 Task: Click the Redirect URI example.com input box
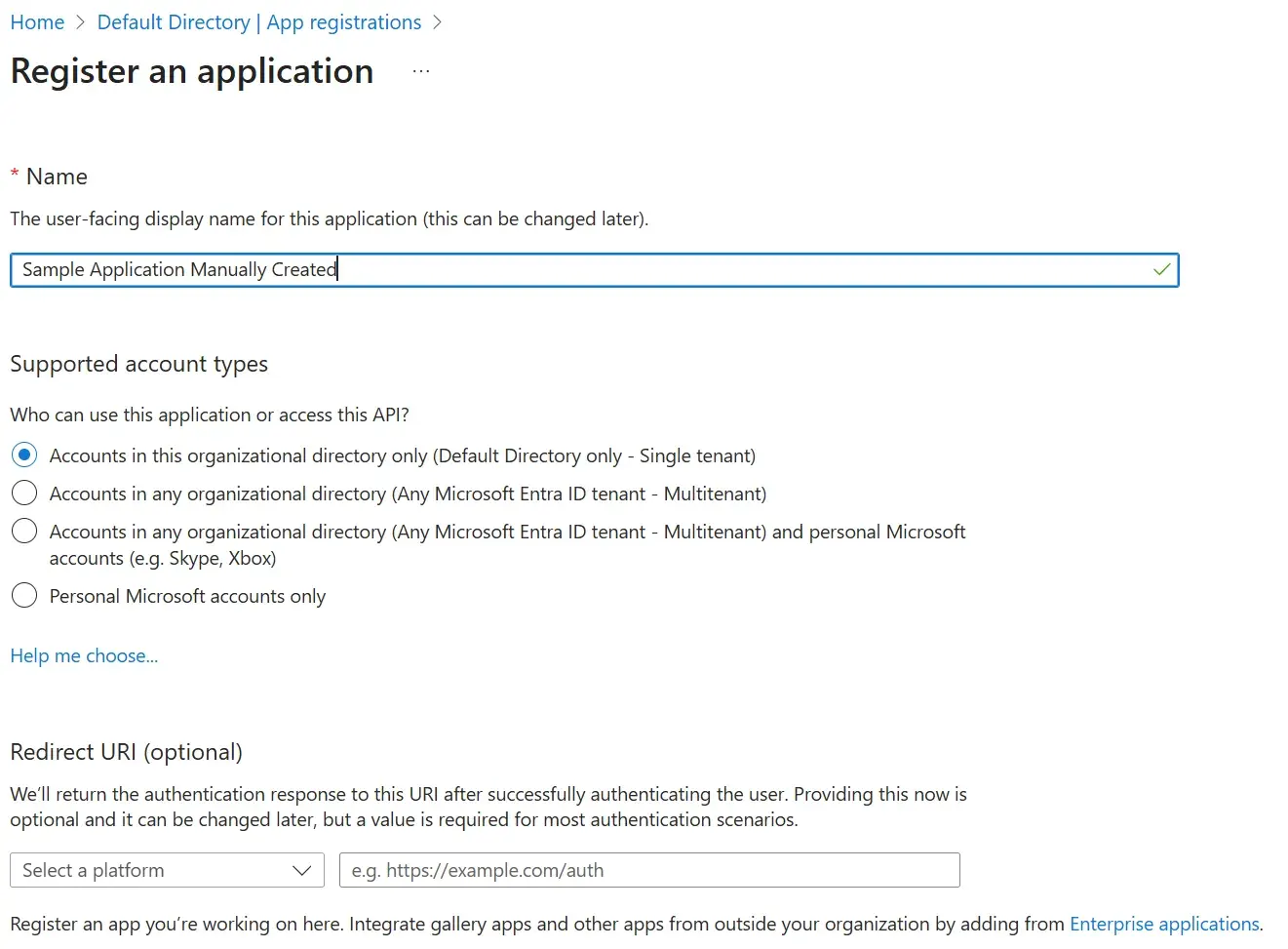click(x=649, y=870)
